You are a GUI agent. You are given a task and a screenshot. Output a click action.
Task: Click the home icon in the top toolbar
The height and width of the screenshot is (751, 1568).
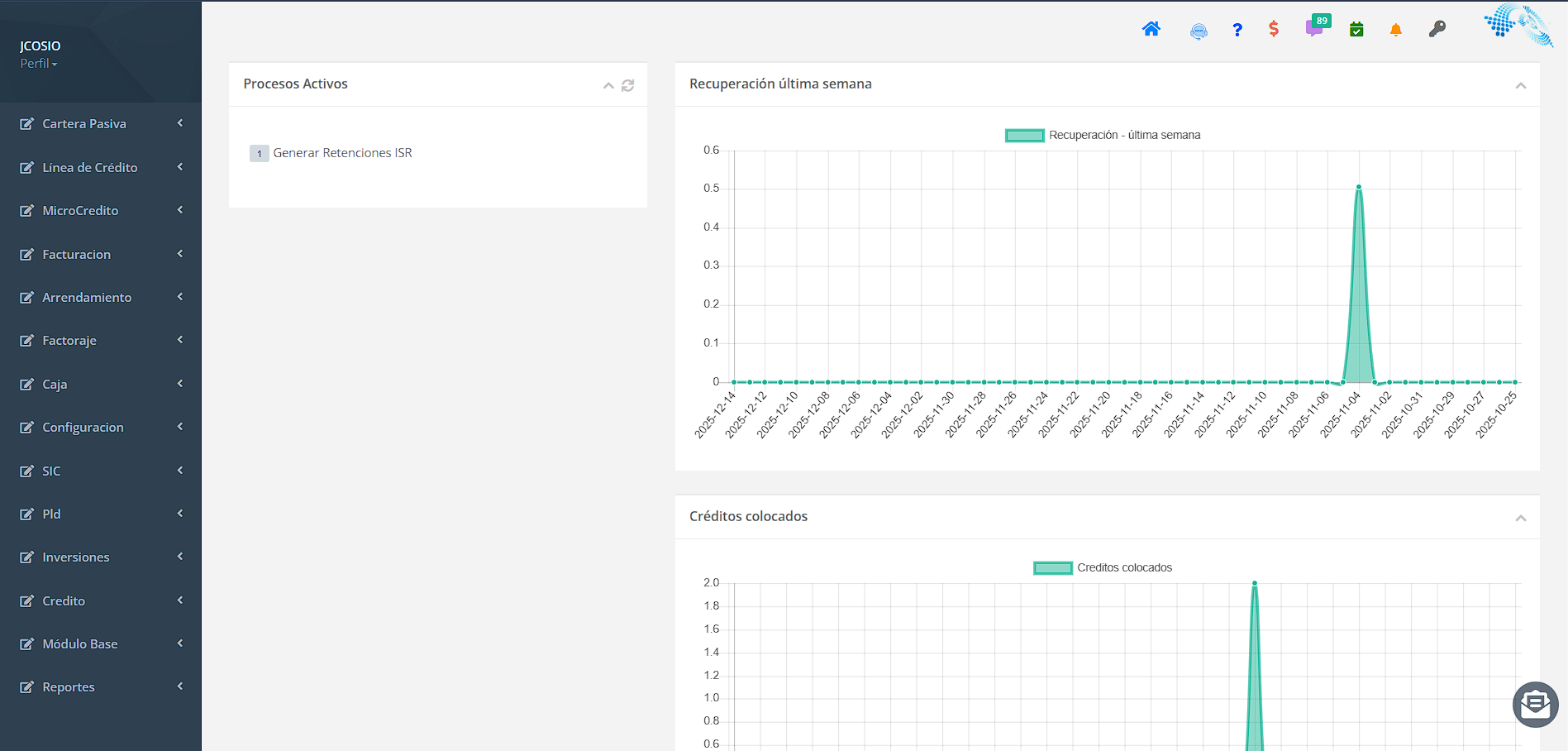[1151, 29]
